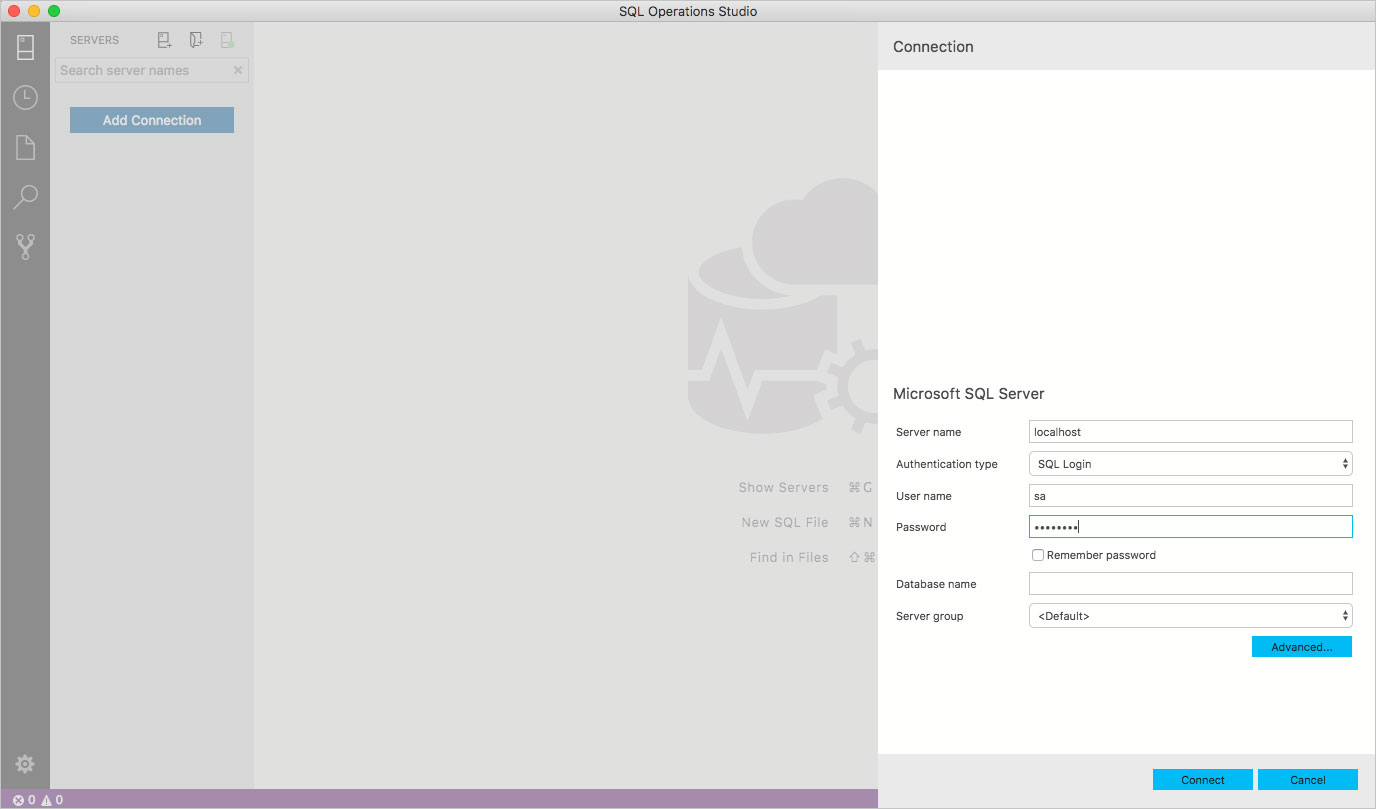Click the New Connection icon in Servers header
1376x809 pixels.
165,40
